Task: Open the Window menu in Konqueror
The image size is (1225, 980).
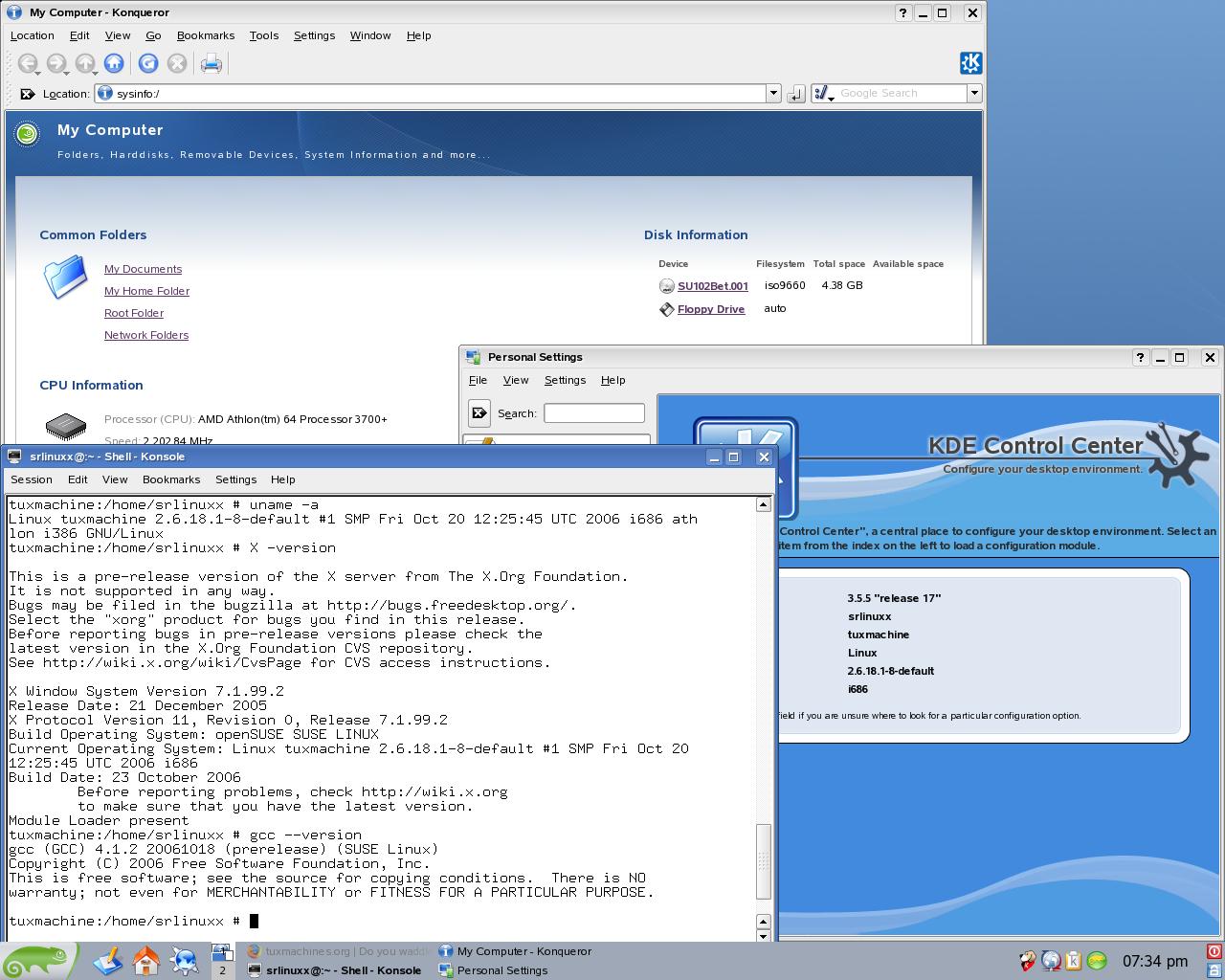Action: pyautogui.click(x=370, y=35)
